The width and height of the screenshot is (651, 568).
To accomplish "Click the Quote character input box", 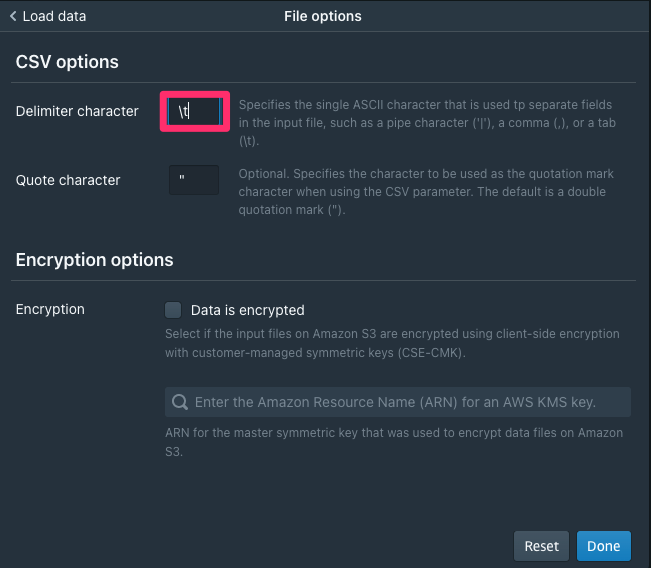I will (x=194, y=180).
